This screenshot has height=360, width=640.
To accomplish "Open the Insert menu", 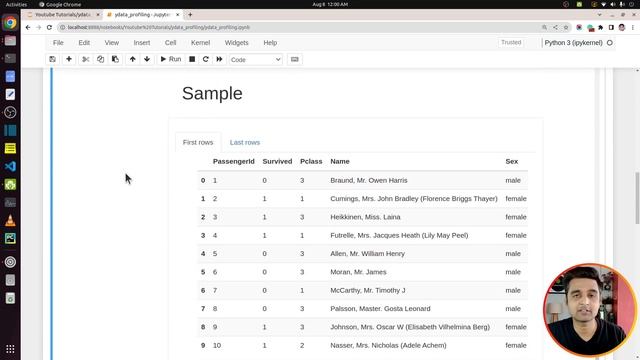I will click(142, 43).
